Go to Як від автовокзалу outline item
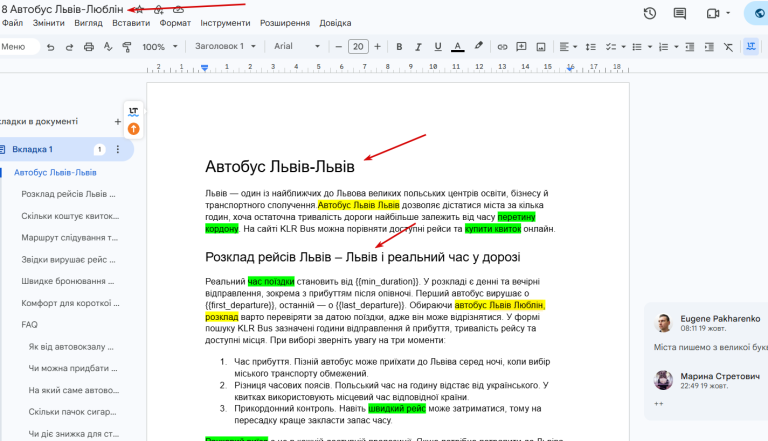The width and height of the screenshot is (768, 441). (71, 346)
